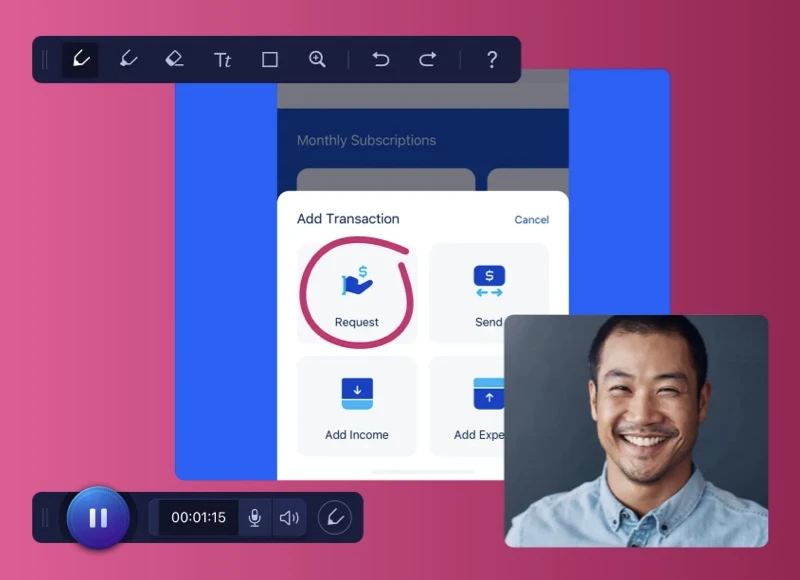Viewport: 800px width, 580px height.
Task: Click the Monthly Subscriptions heading
Action: (x=366, y=140)
